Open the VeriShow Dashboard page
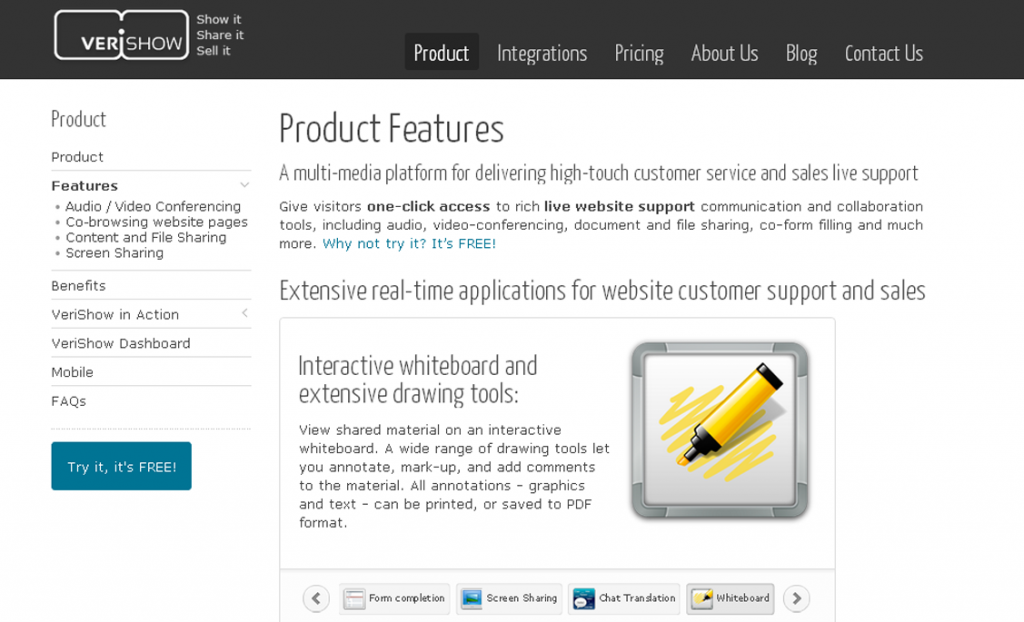The image size is (1024, 622). (x=121, y=343)
